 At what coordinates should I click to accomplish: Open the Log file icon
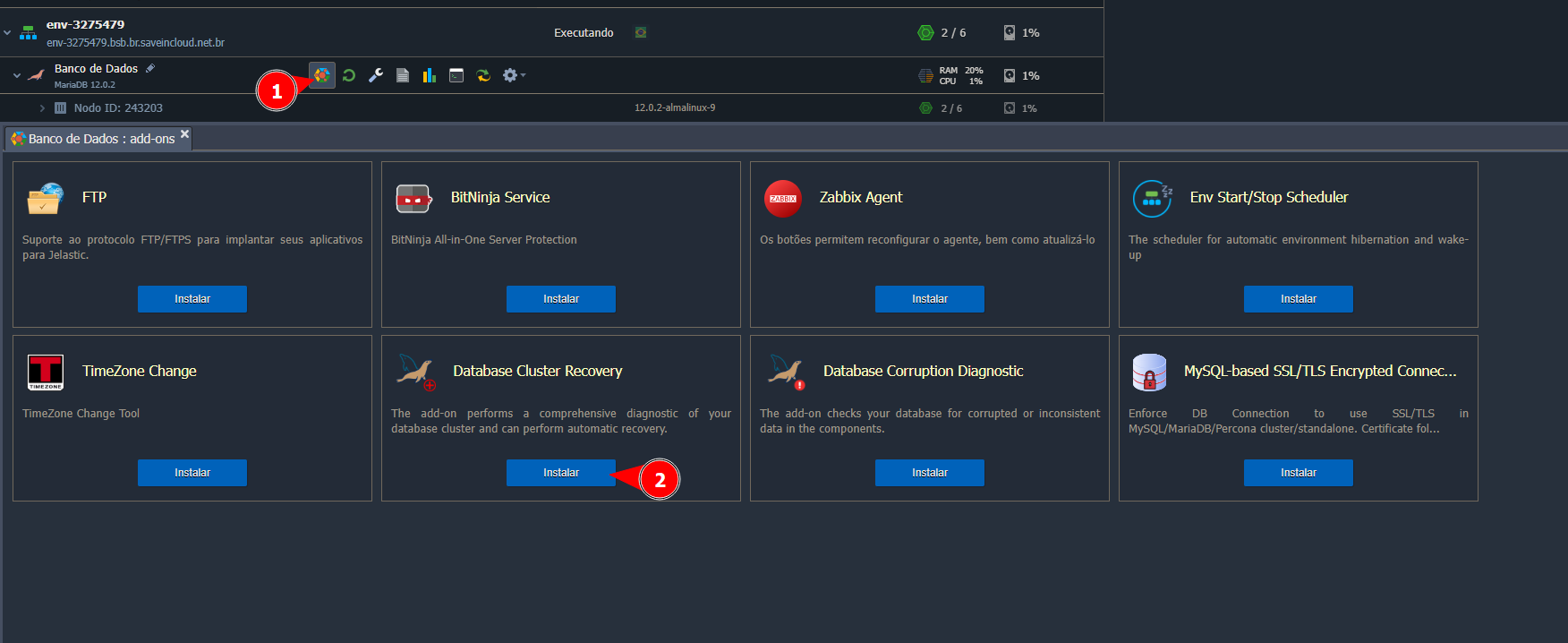click(403, 75)
